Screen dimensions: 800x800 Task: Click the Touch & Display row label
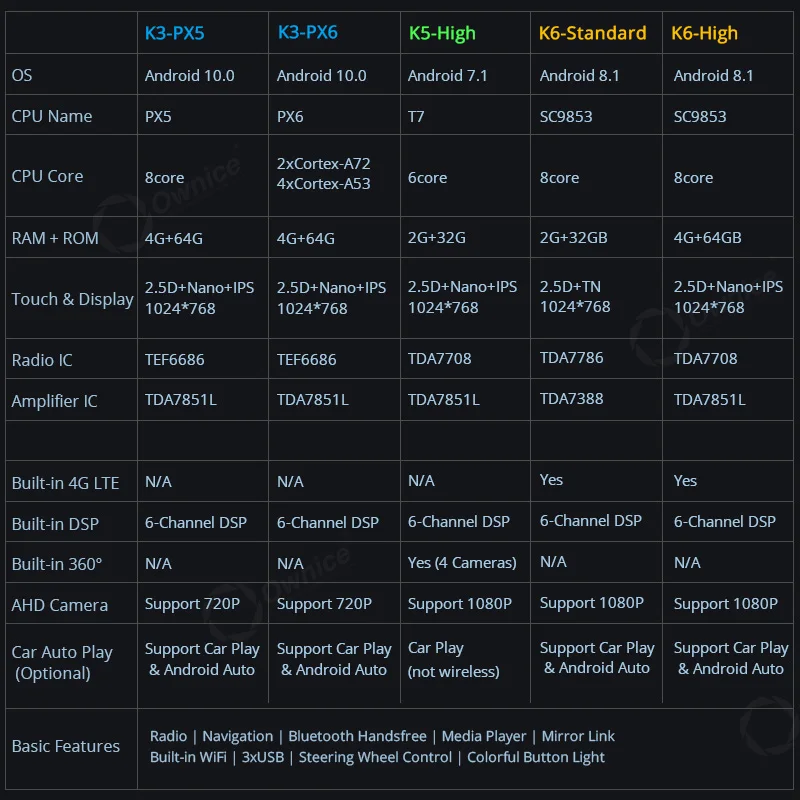(72, 299)
